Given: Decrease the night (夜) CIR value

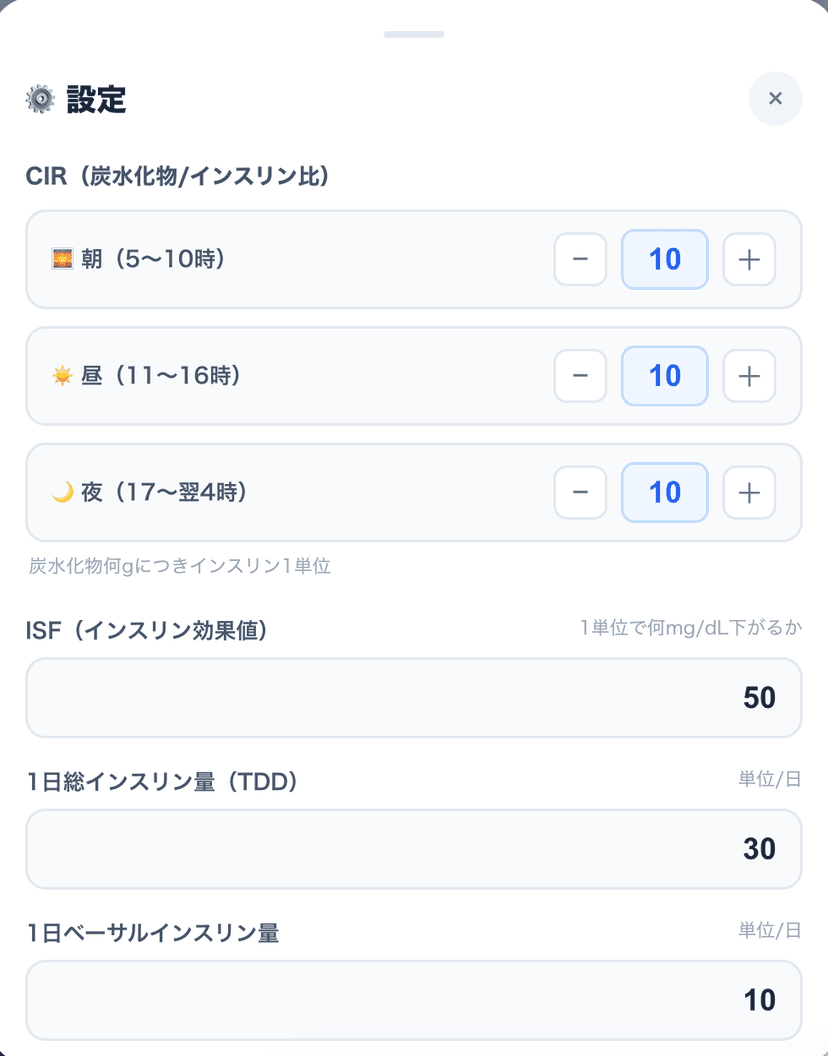Looking at the screenshot, I should pyautogui.click(x=580, y=493).
